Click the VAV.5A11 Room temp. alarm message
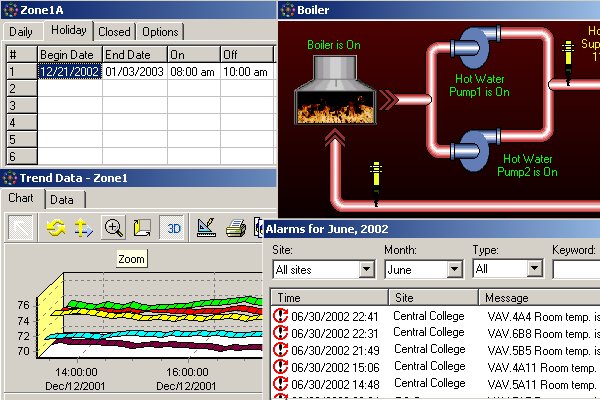This screenshot has height=400, width=600. (x=542, y=384)
